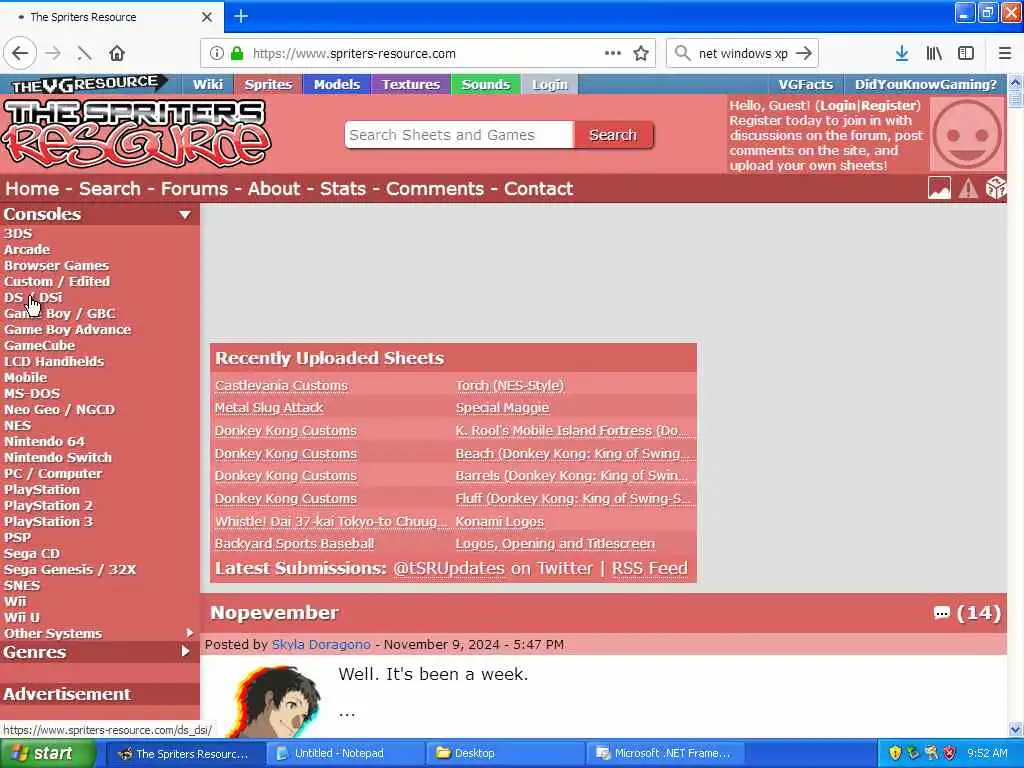Click page scrollbar down arrow

(x=1015, y=729)
